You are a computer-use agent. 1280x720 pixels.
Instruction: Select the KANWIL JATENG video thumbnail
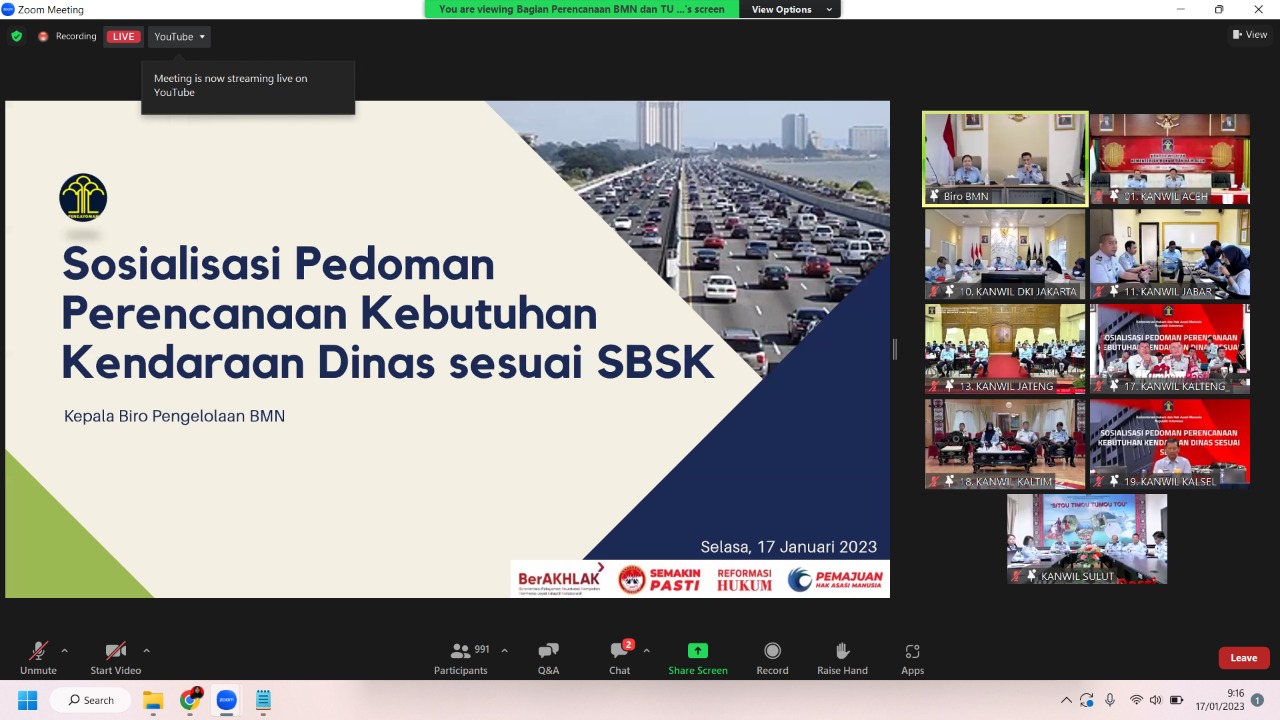point(1005,349)
